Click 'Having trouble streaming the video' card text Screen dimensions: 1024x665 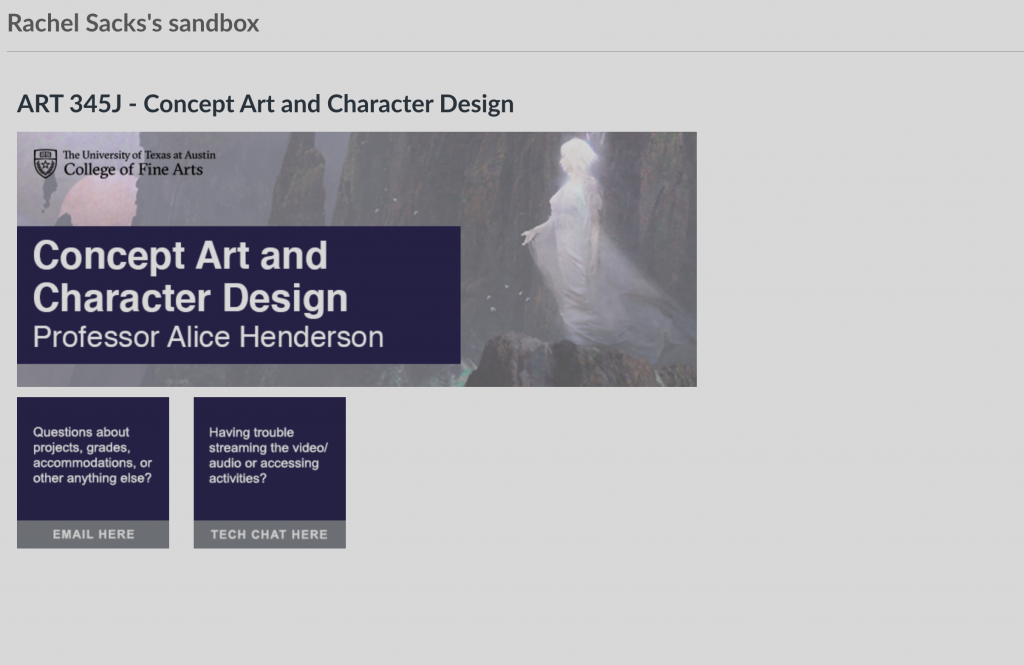(268, 455)
